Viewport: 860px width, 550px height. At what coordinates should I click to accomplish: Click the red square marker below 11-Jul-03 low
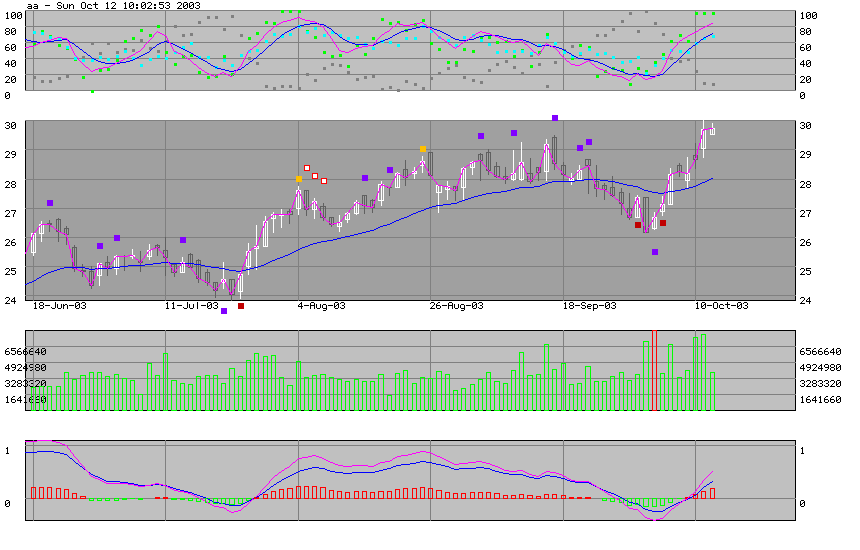pyautogui.click(x=241, y=307)
